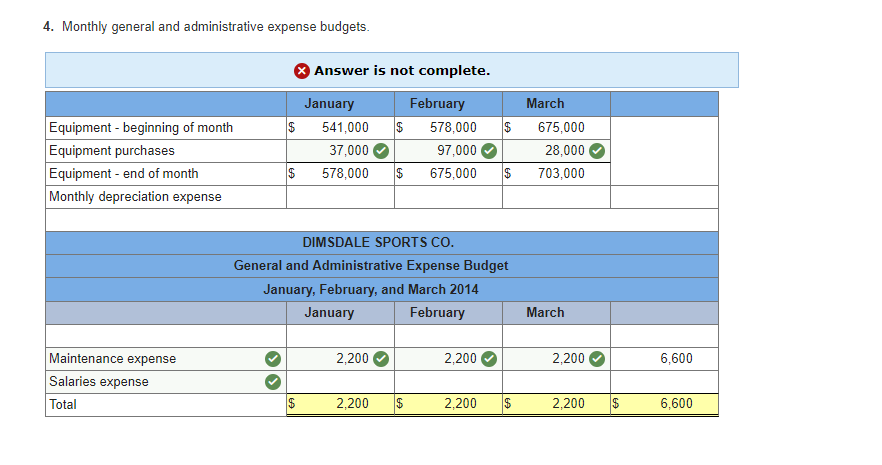Click February Total row amount 2,200
The image size is (882, 465).
coord(461,404)
